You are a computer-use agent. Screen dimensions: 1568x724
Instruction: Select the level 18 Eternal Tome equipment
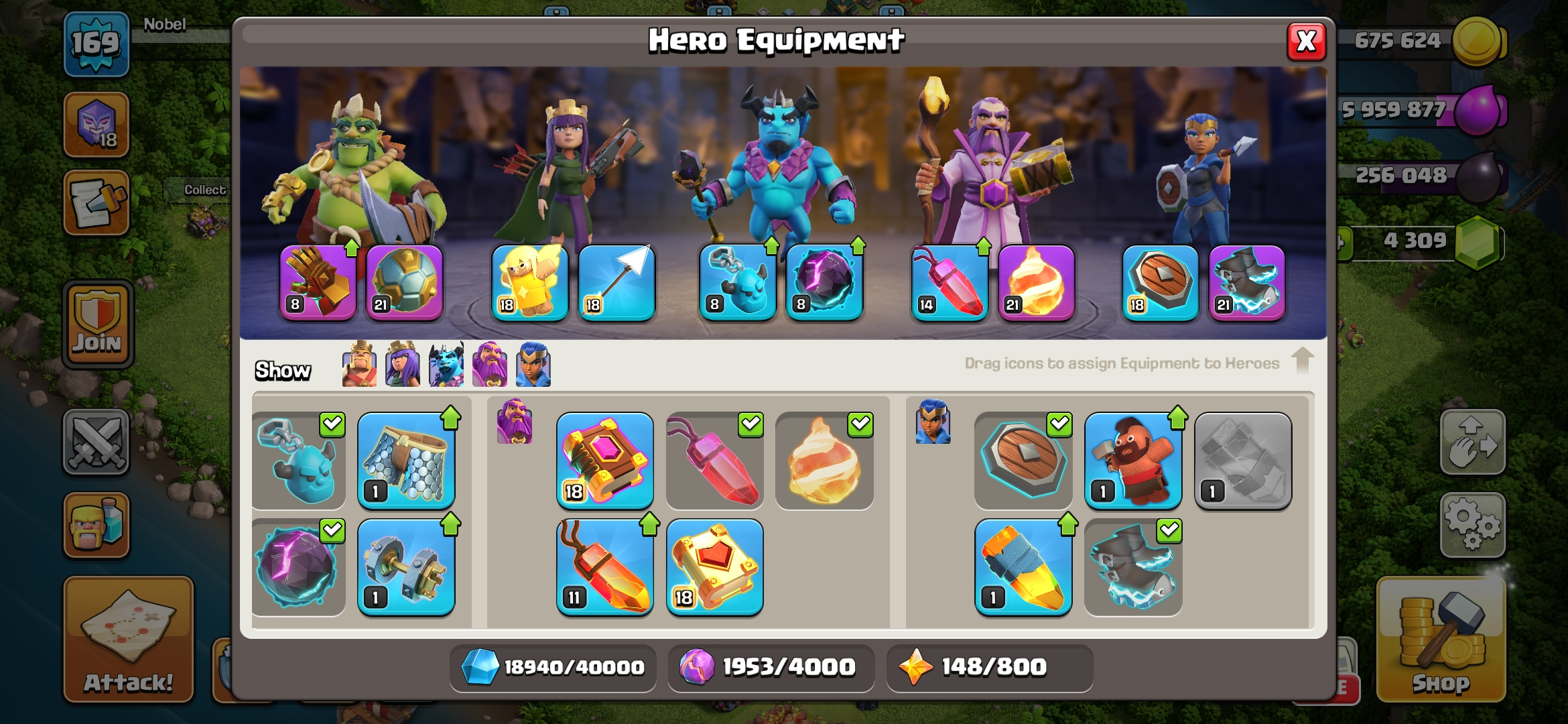[604, 461]
